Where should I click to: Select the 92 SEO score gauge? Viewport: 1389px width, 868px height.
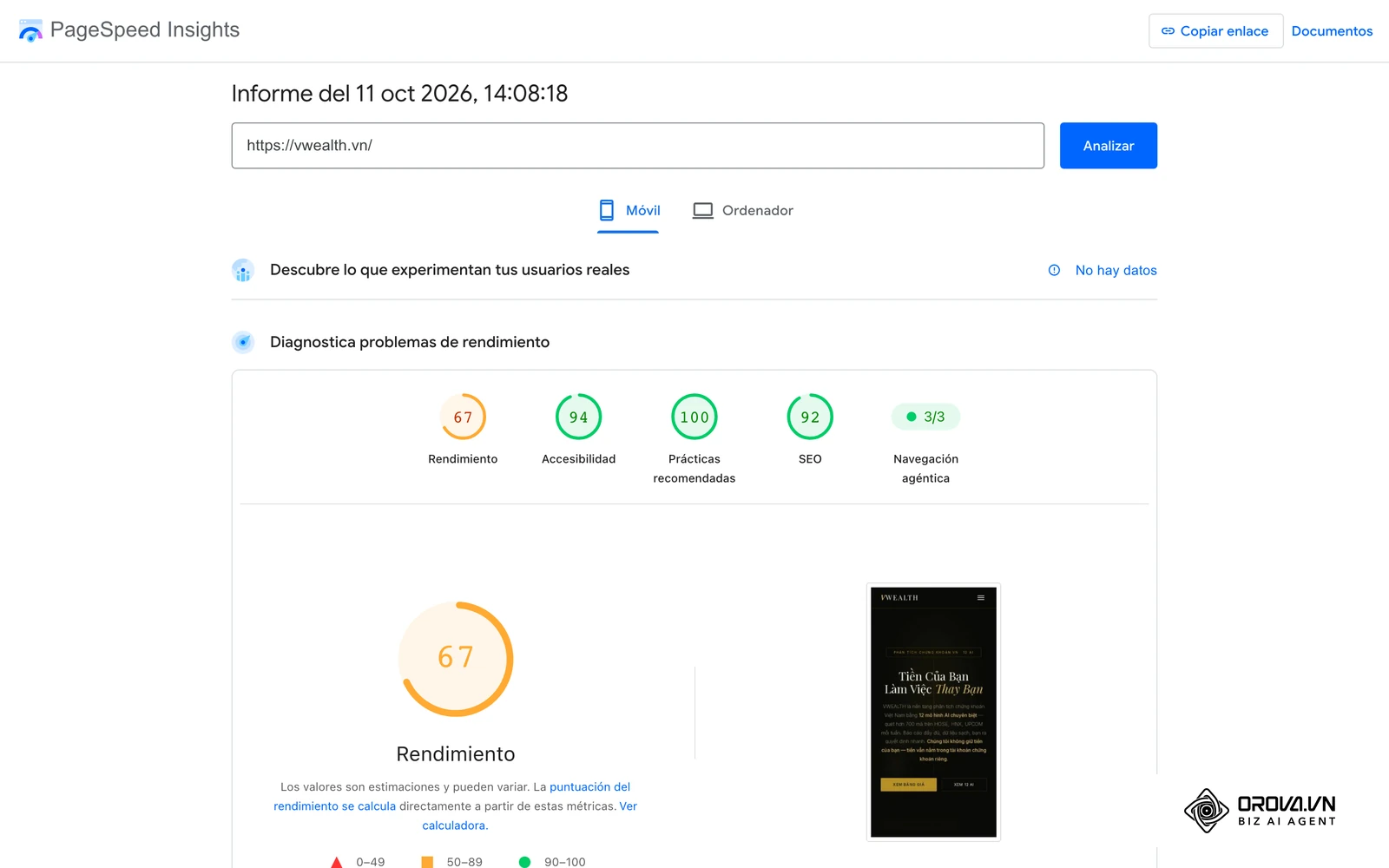tap(810, 417)
